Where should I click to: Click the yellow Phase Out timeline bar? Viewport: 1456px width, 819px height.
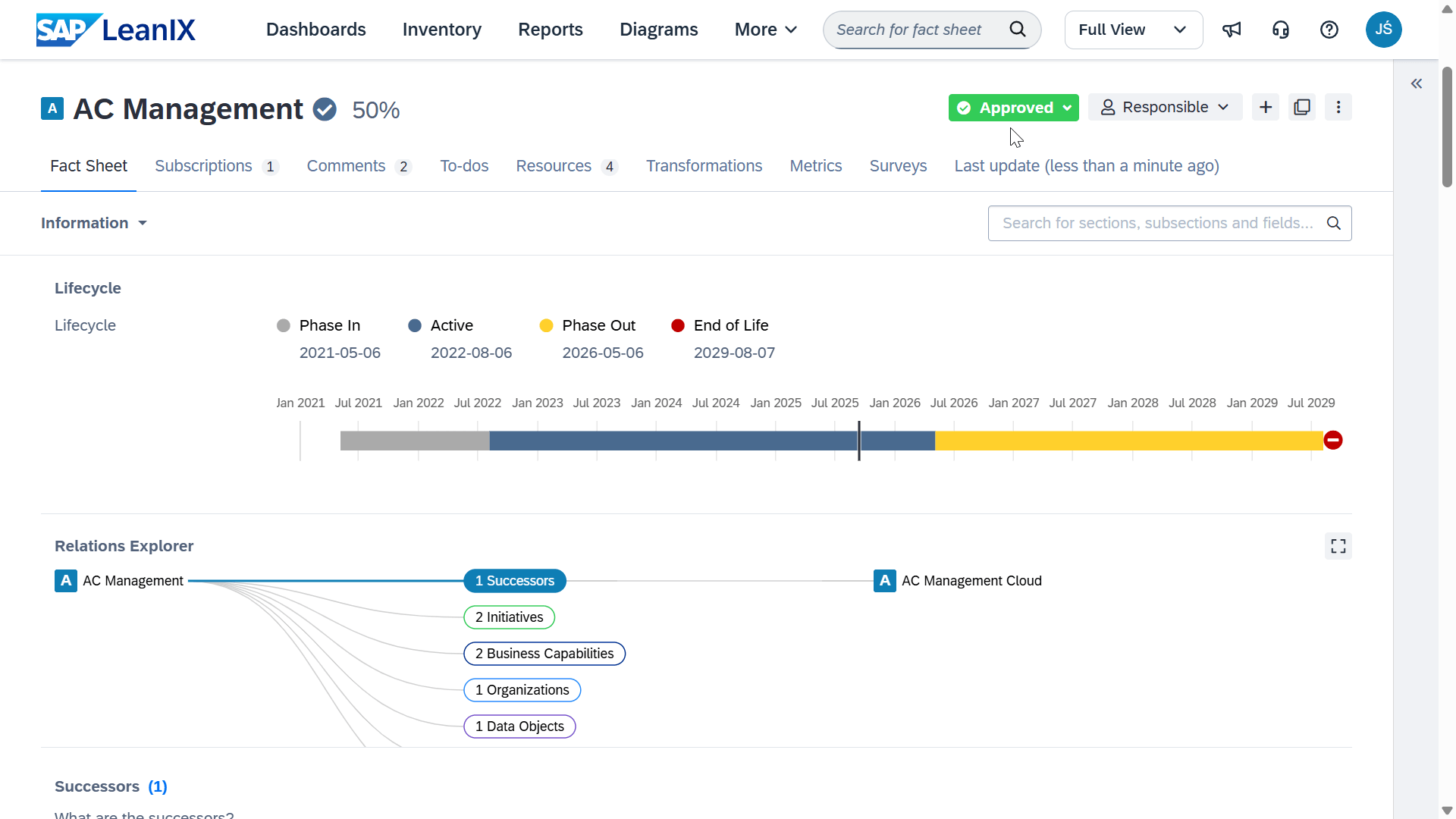click(1128, 441)
